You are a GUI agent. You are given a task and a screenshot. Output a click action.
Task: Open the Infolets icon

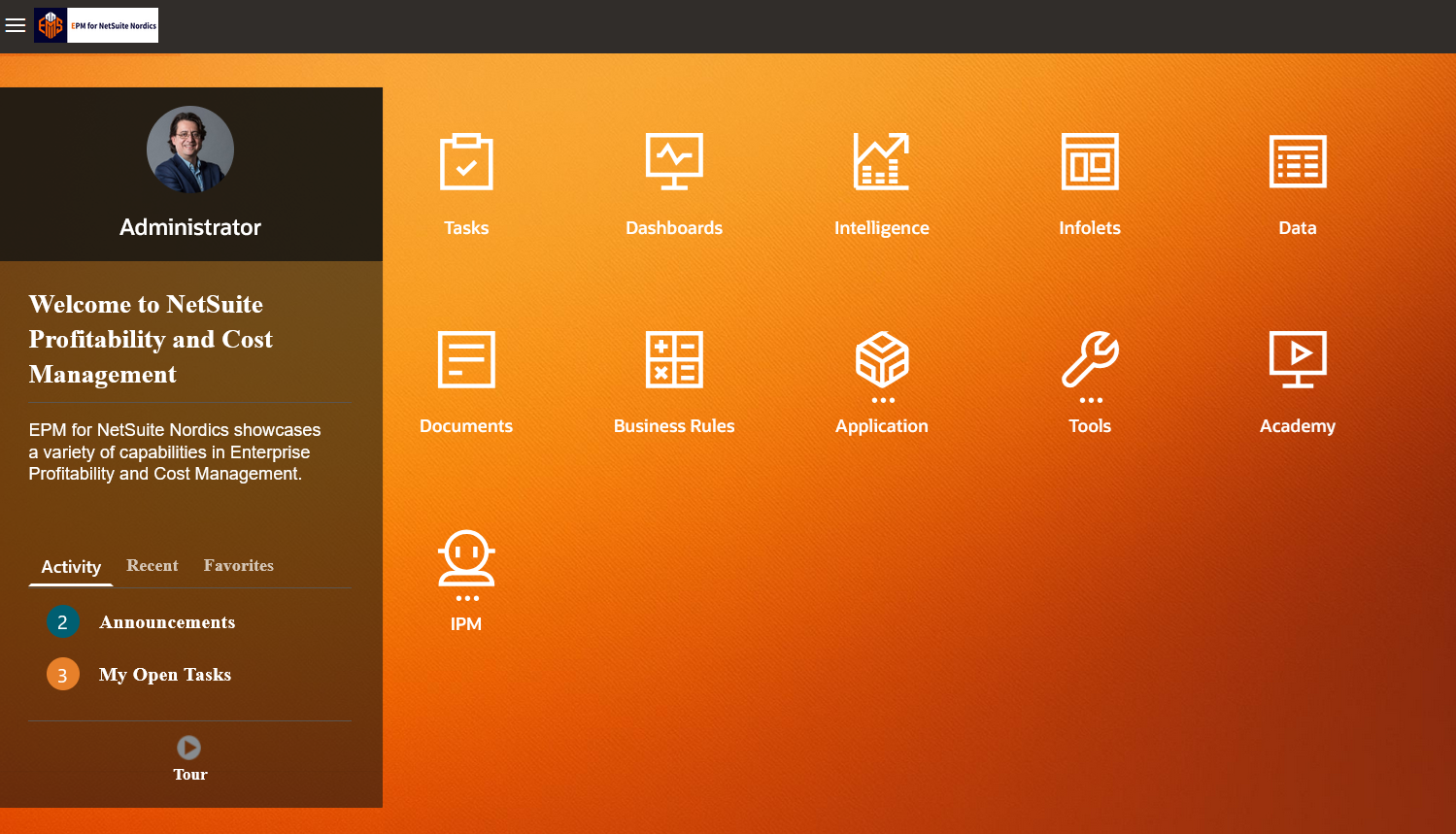pos(1089,162)
